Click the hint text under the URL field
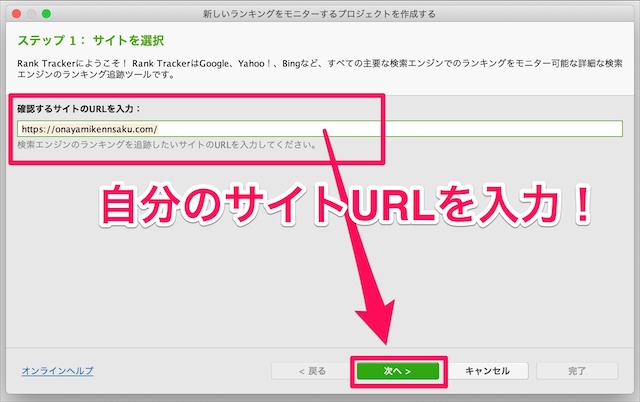This screenshot has width=640, height=402. pos(167,144)
